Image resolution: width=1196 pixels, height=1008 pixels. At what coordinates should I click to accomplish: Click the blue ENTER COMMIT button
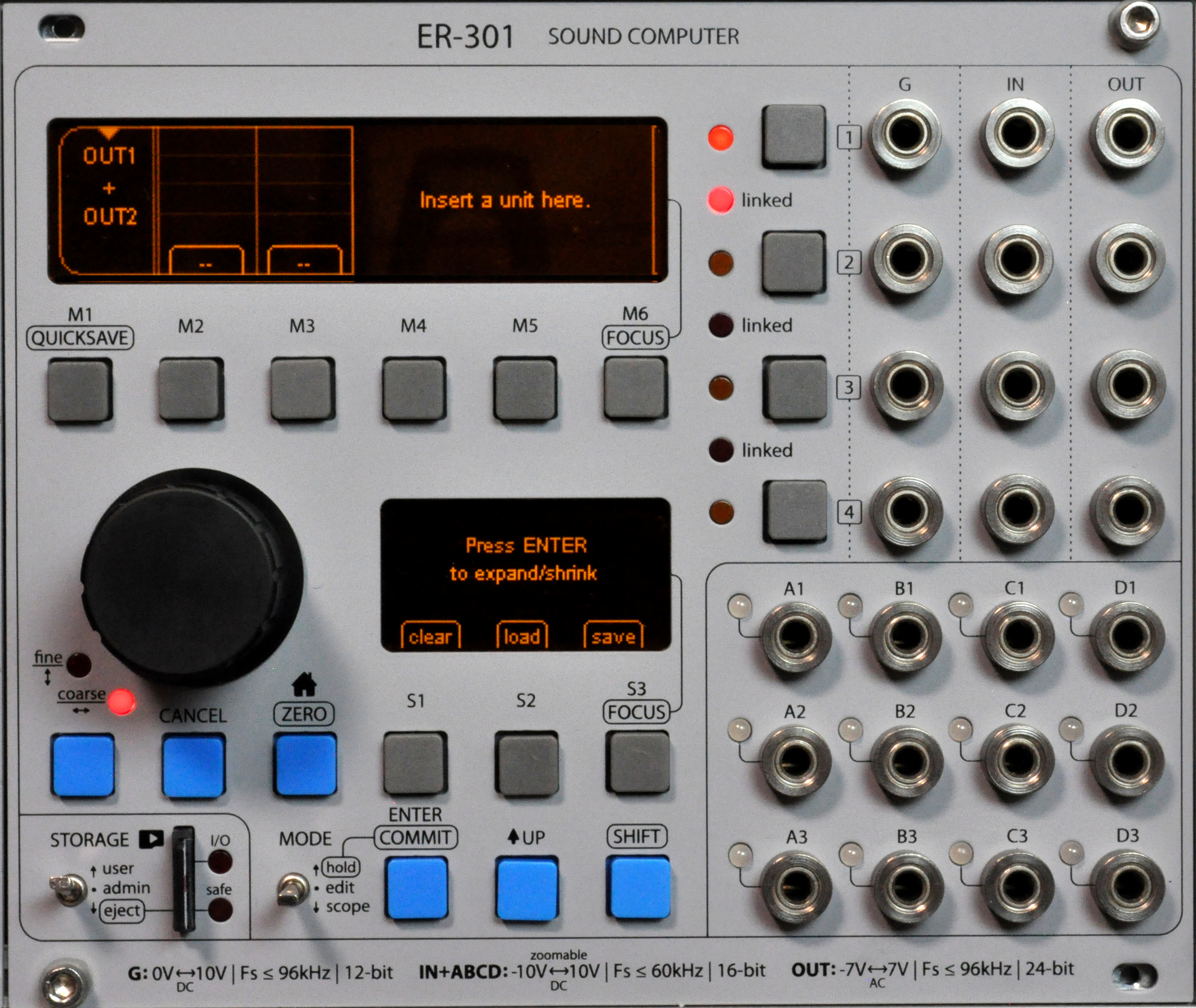(x=417, y=888)
